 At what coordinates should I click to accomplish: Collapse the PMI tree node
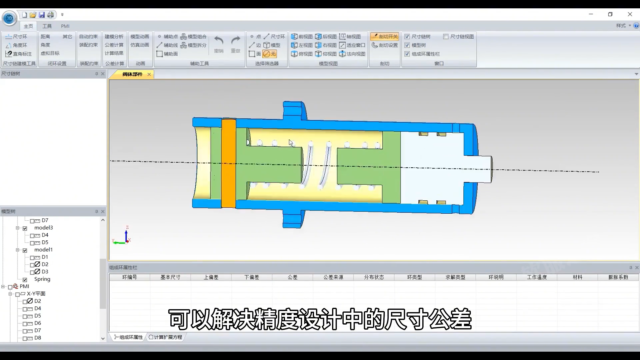[x=3, y=287]
